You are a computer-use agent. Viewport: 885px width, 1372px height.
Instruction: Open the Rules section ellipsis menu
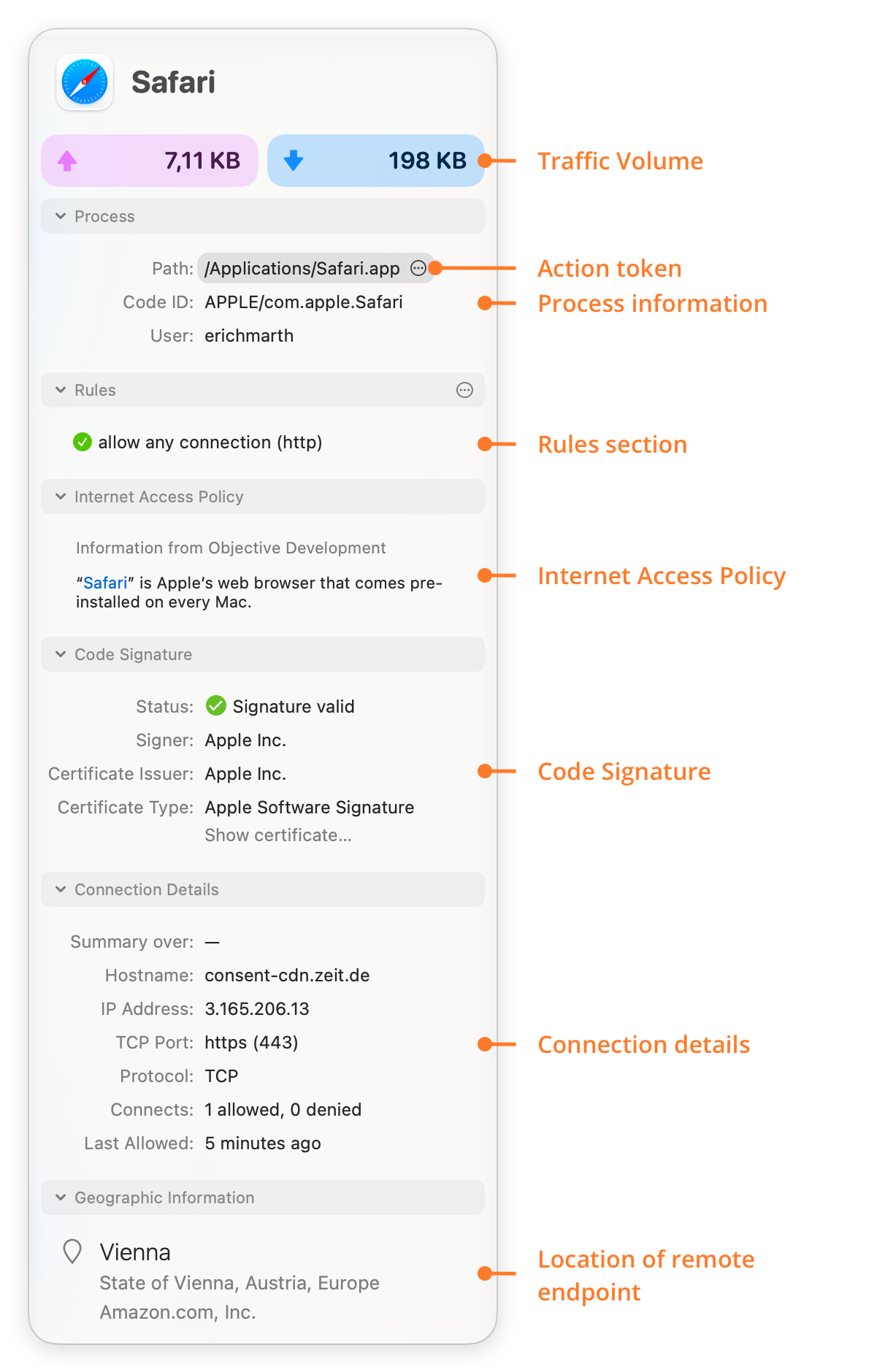click(464, 390)
